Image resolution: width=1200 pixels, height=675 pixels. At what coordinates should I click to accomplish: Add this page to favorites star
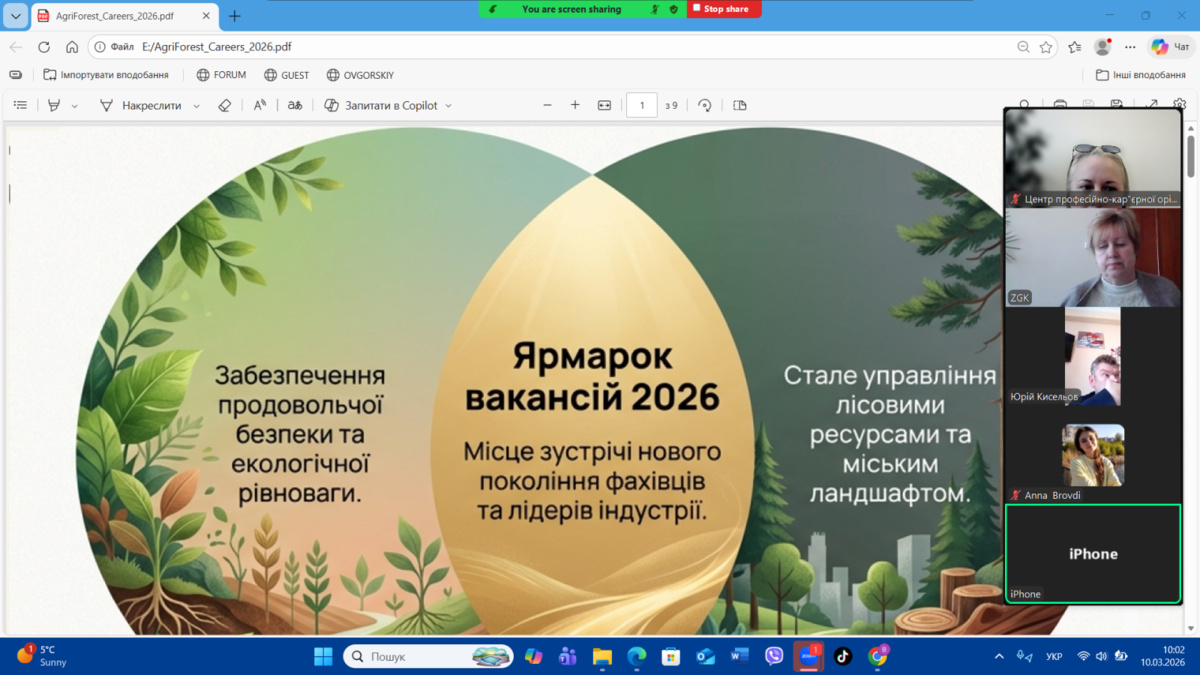(x=1046, y=47)
